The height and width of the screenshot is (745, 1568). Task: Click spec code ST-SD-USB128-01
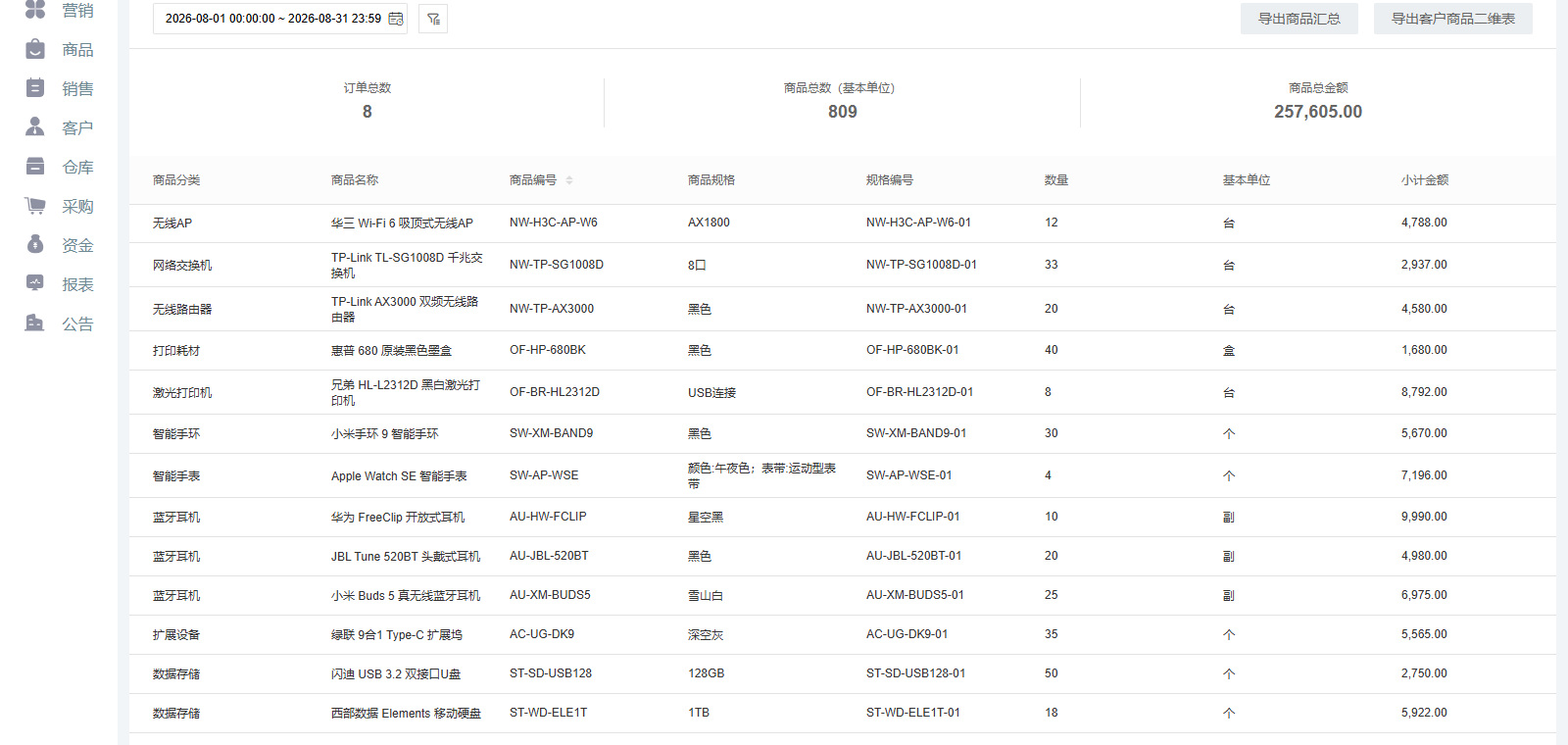(915, 673)
